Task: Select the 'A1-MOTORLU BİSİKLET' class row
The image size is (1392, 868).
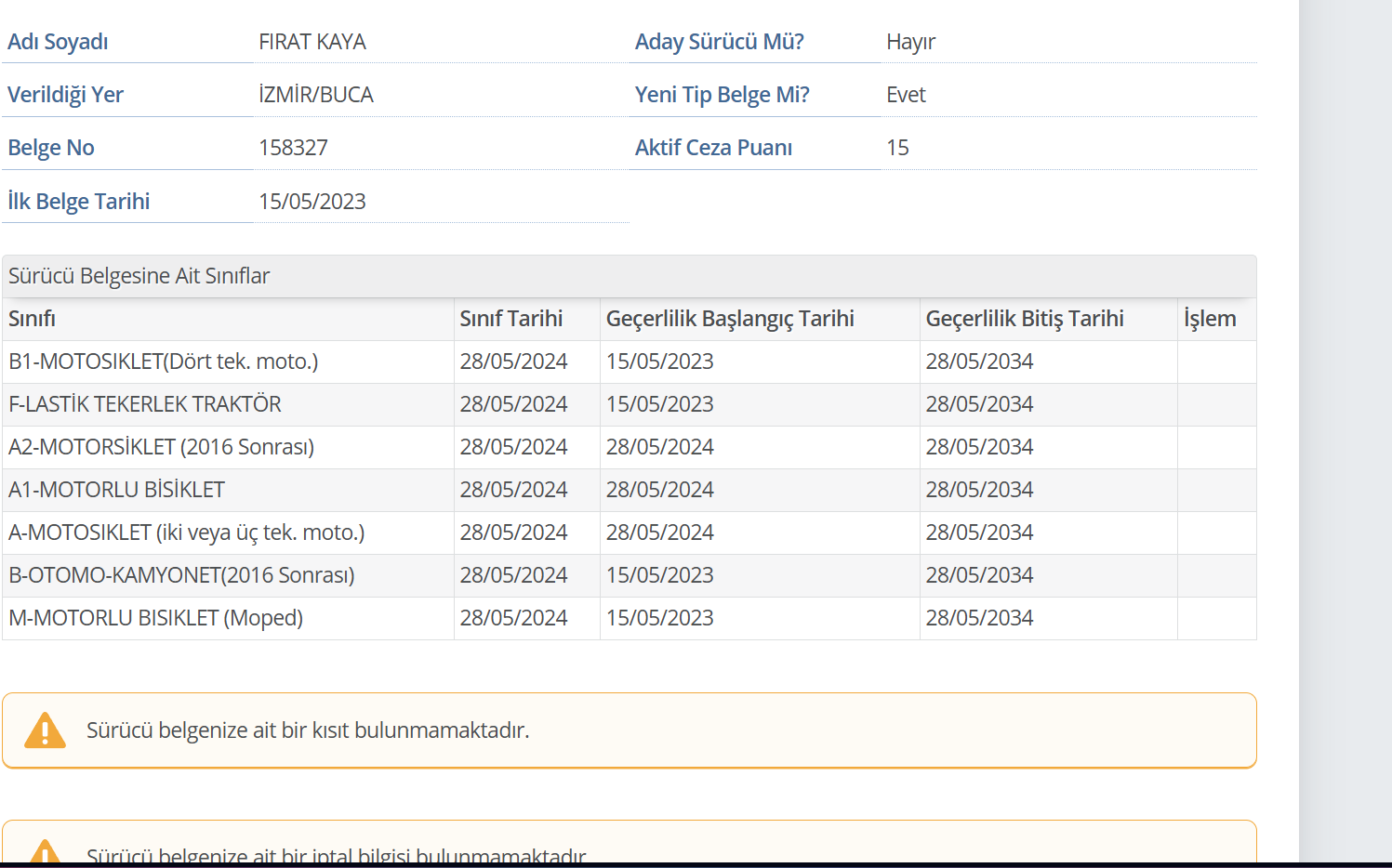Action: coord(630,490)
